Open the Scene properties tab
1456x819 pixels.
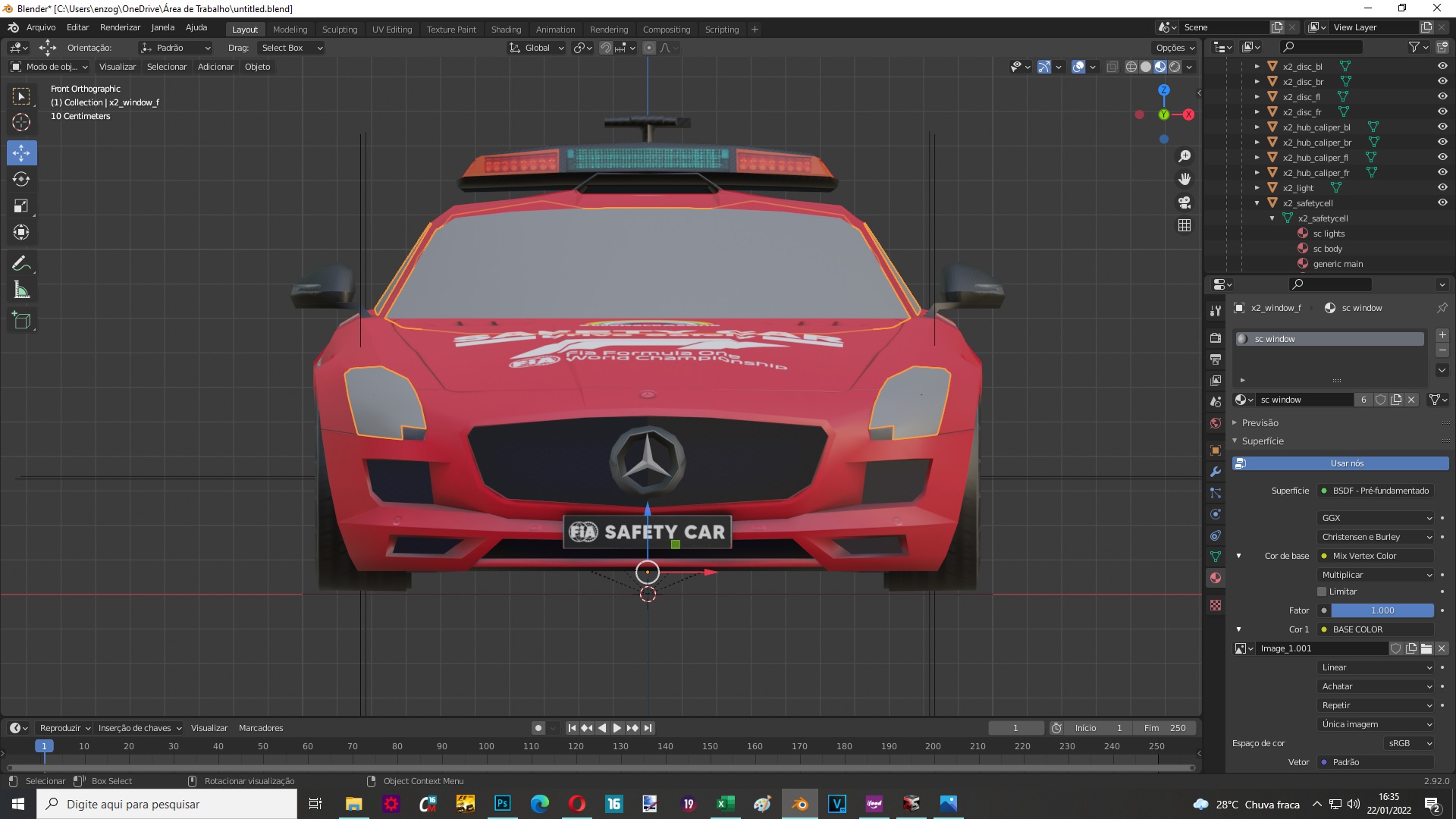pyautogui.click(x=1216, y=401)
